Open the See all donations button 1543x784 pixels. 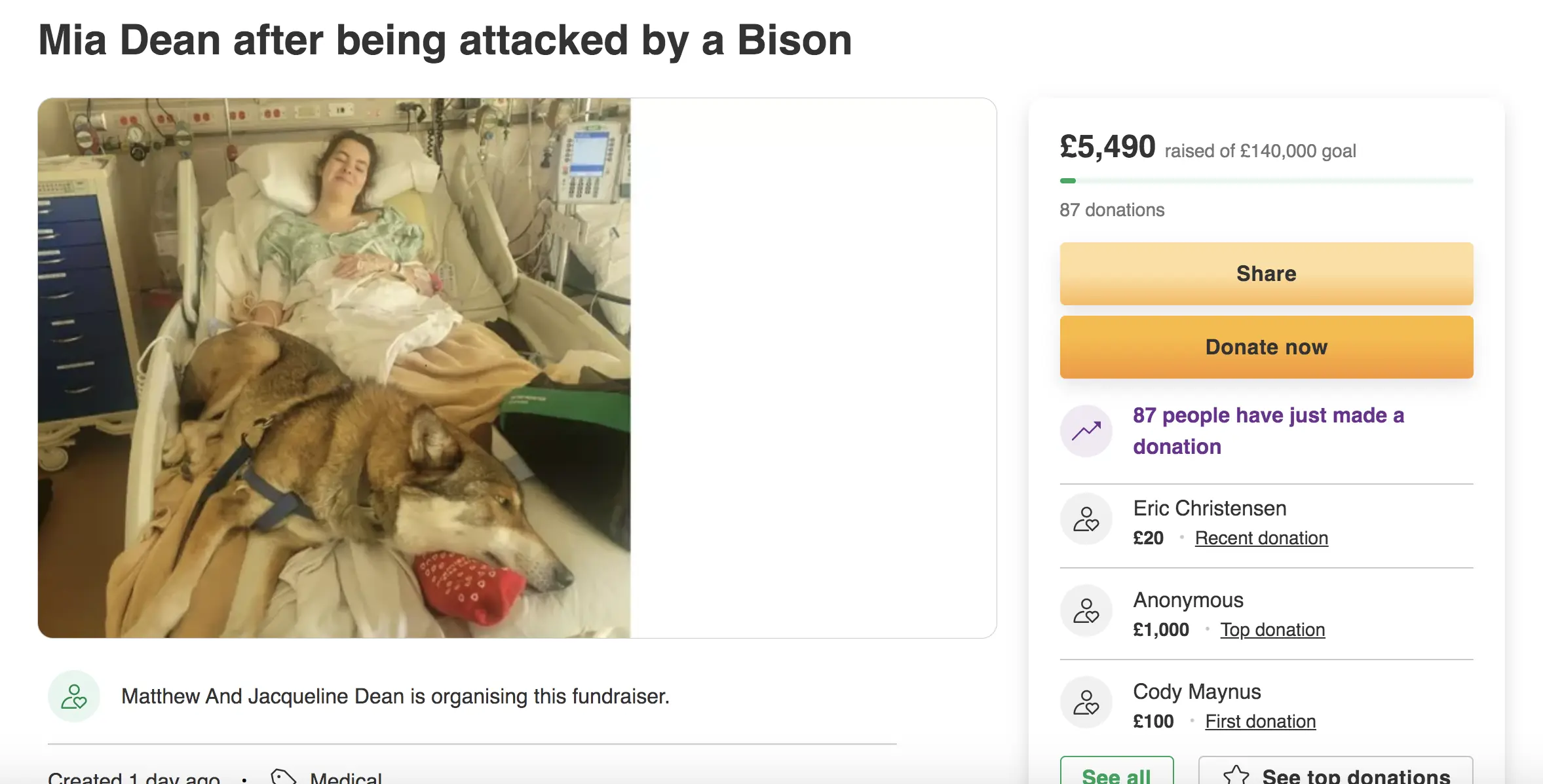click(x=1116, y=775)
